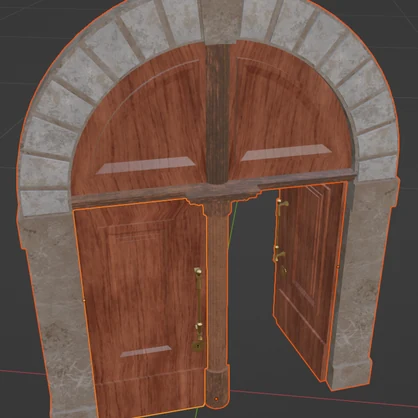Click the origin dot on left door edge
Image resolution: width=418 pixels, height=418 pixels.
click(84, 300)
